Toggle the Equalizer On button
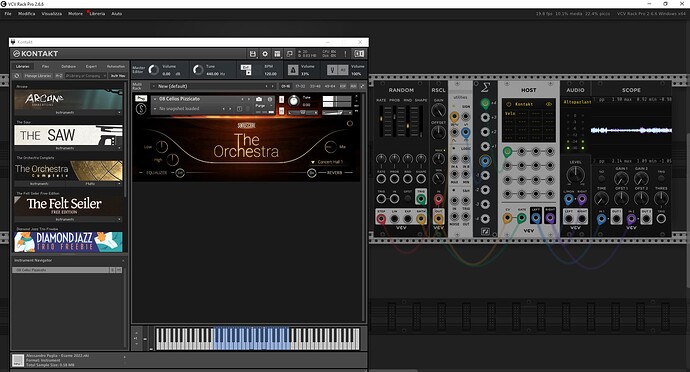Image resolution: width=690 pixels, height=372 pixels. click(180, 173)
